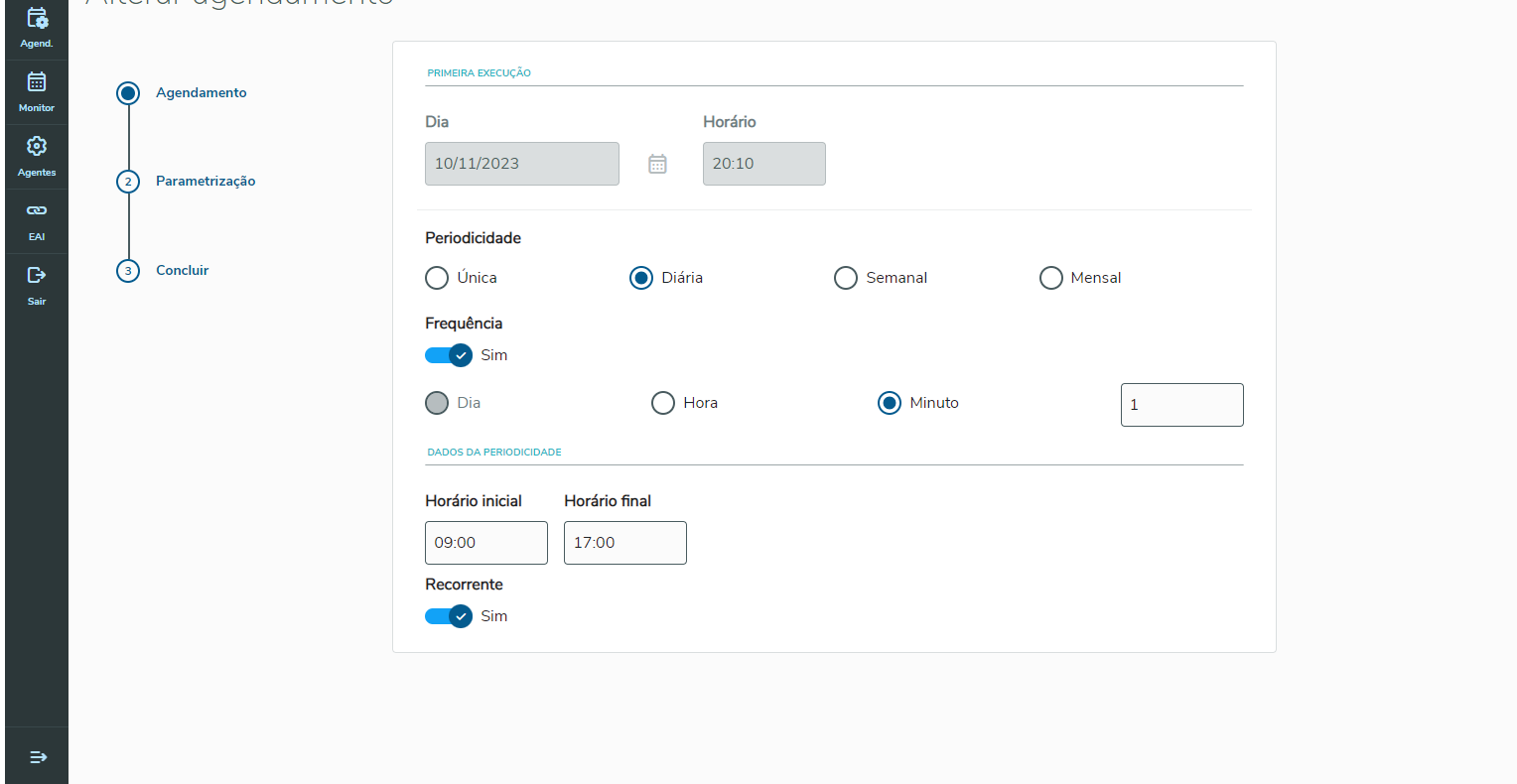Disable the Frequência toggle

(x=449, y=354)
